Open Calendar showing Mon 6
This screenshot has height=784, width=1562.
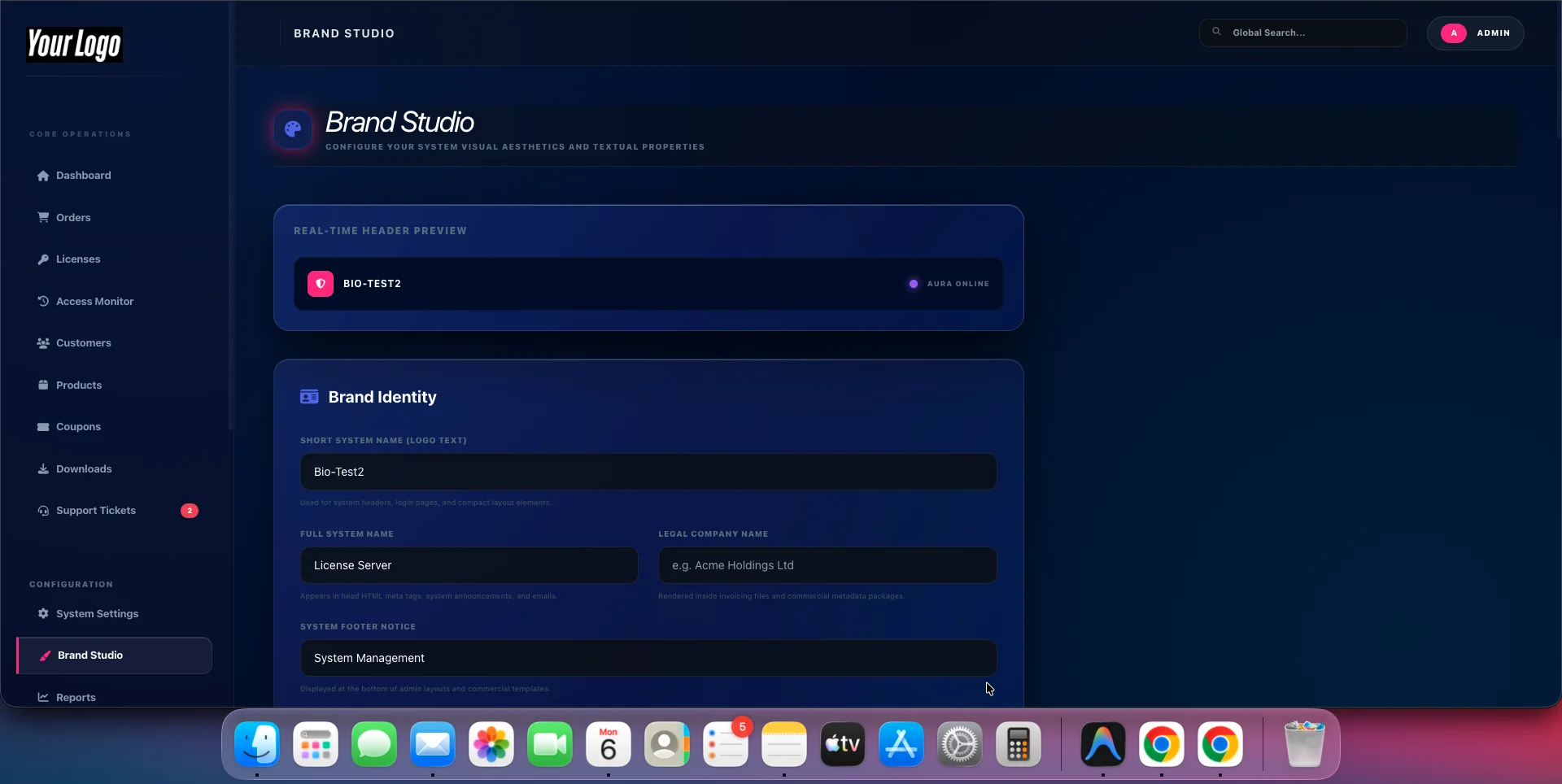click(609, 744)
